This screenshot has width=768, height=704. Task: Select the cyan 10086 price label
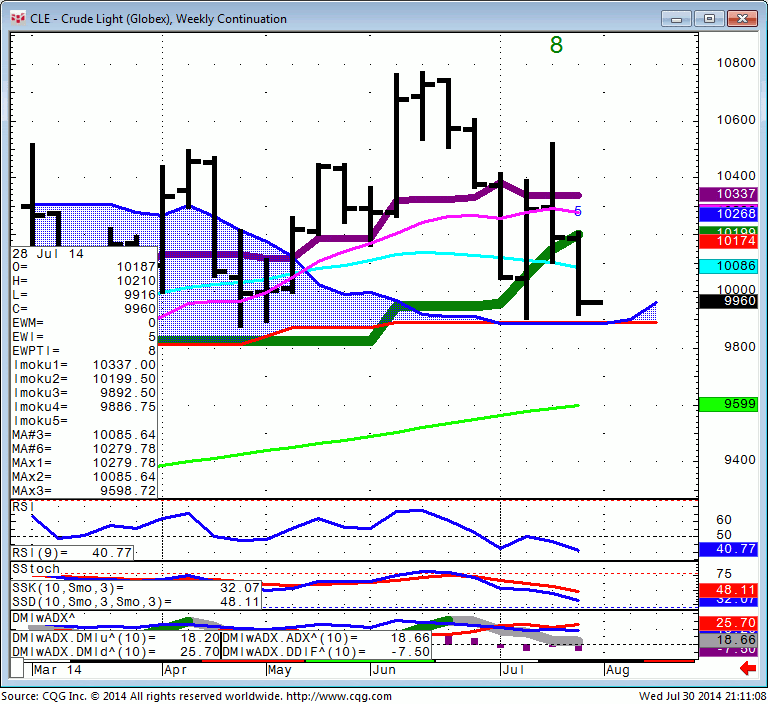pyautogui.click(x=729, y=266)
